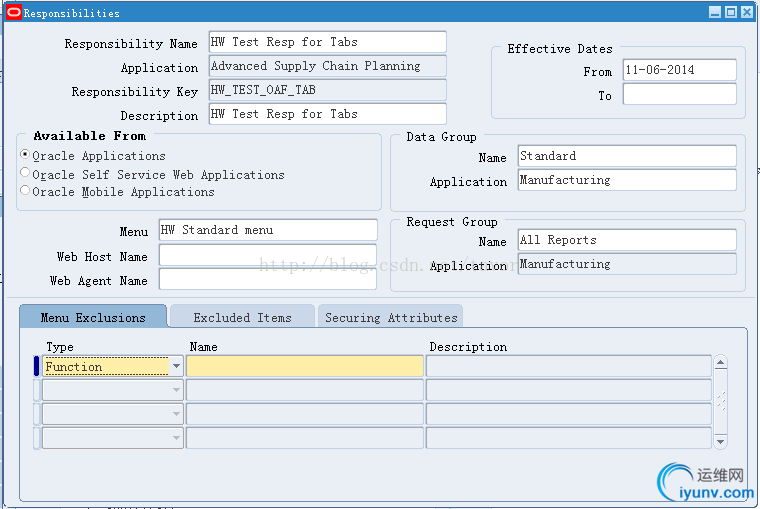The width and height of the screenshot is (760, 509).
Task: Open the Type dropdown showing Function
Action: 176,366
